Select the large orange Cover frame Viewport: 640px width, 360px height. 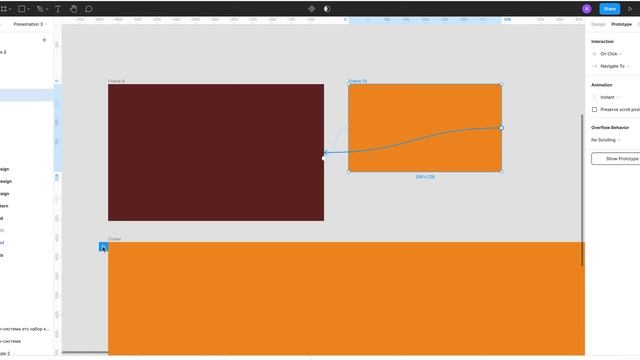click(x=346, y=298)
